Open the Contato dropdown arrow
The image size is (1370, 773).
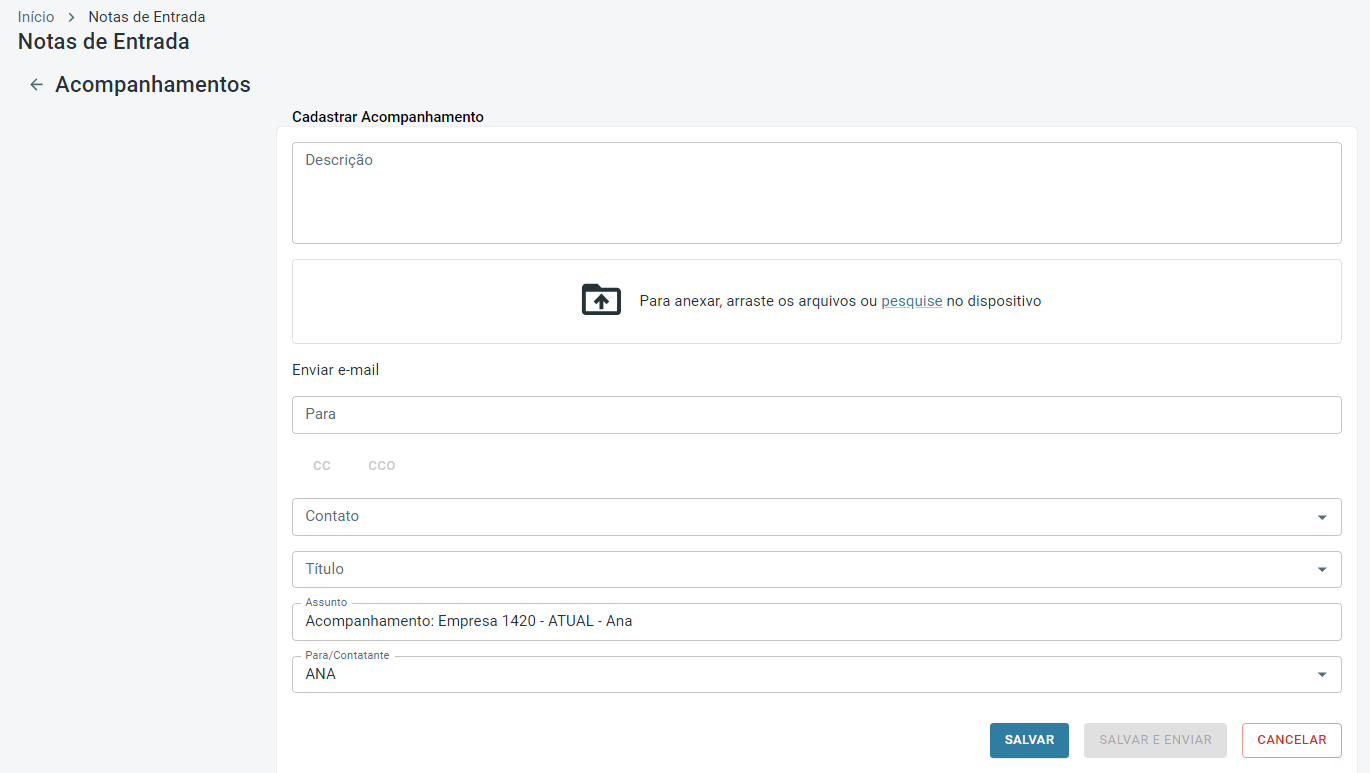pos(1322,517)
